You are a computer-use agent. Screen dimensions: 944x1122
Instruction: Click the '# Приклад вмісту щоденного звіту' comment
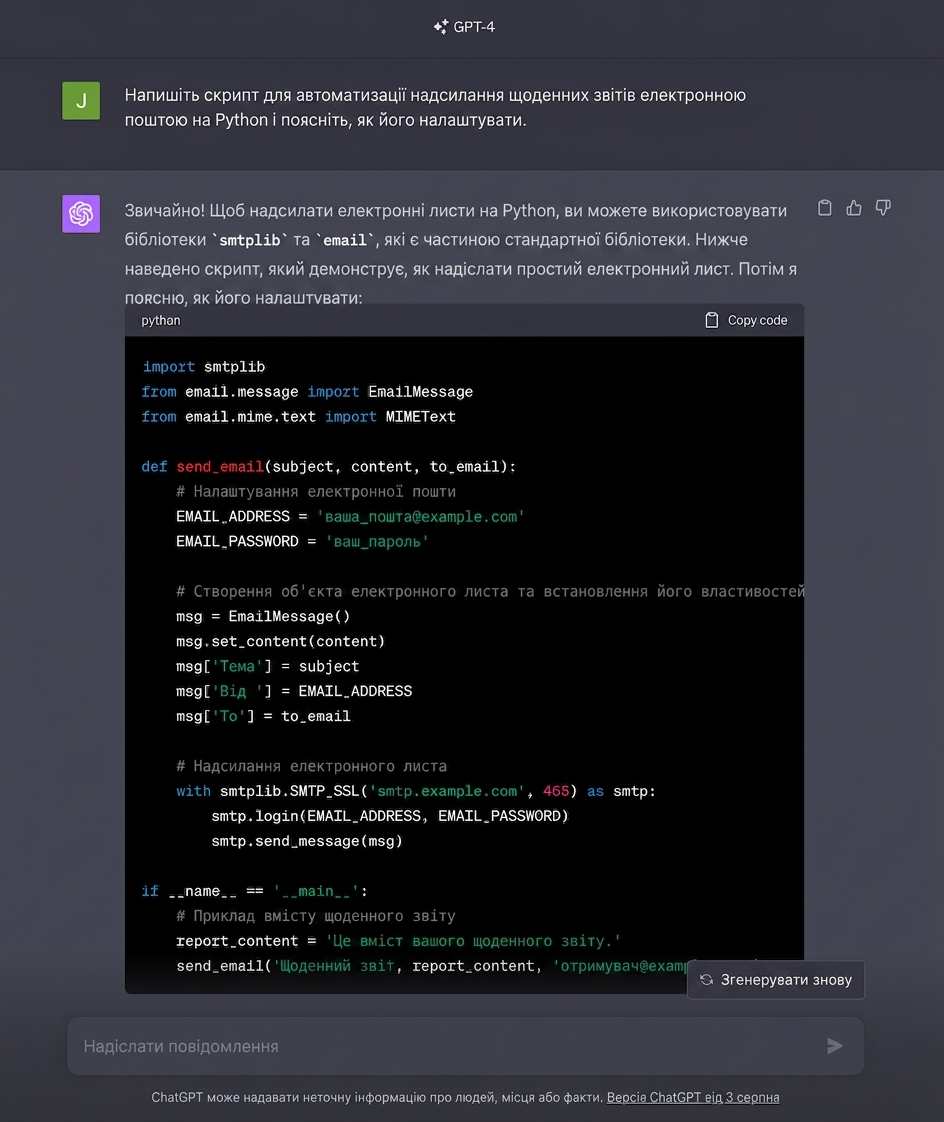(316, 916)
